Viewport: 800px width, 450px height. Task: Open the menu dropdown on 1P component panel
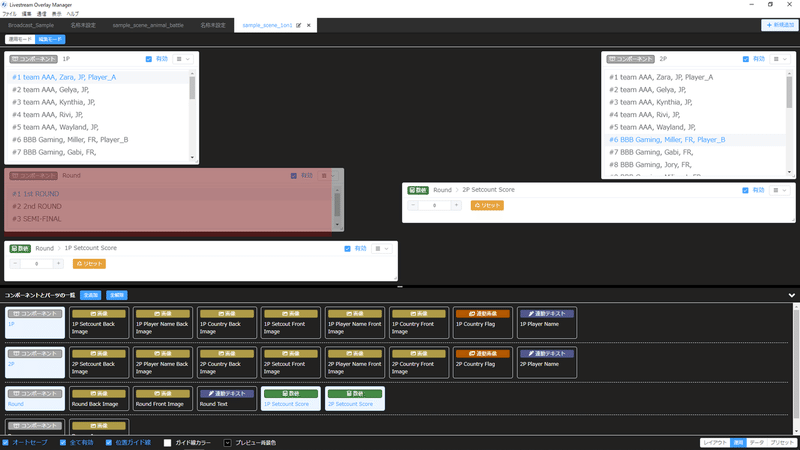[x=183, y=59]
